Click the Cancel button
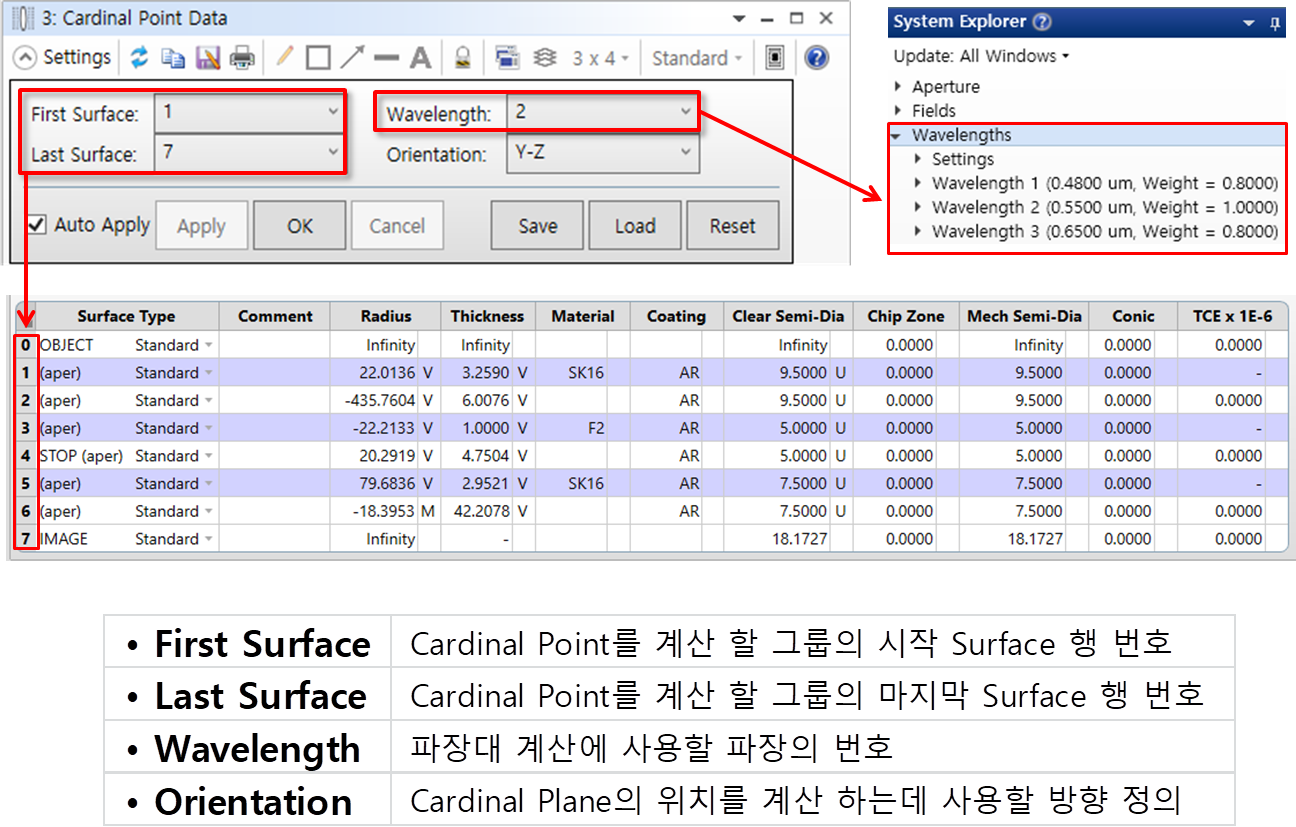The height and width of the screenshot is (827, 1296). [x=397, y=226]
